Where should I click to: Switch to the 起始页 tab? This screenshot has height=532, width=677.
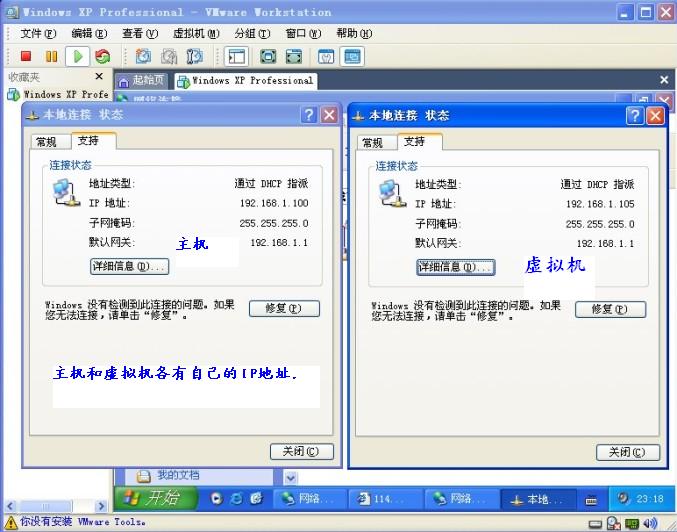click(x=142, y=80)
